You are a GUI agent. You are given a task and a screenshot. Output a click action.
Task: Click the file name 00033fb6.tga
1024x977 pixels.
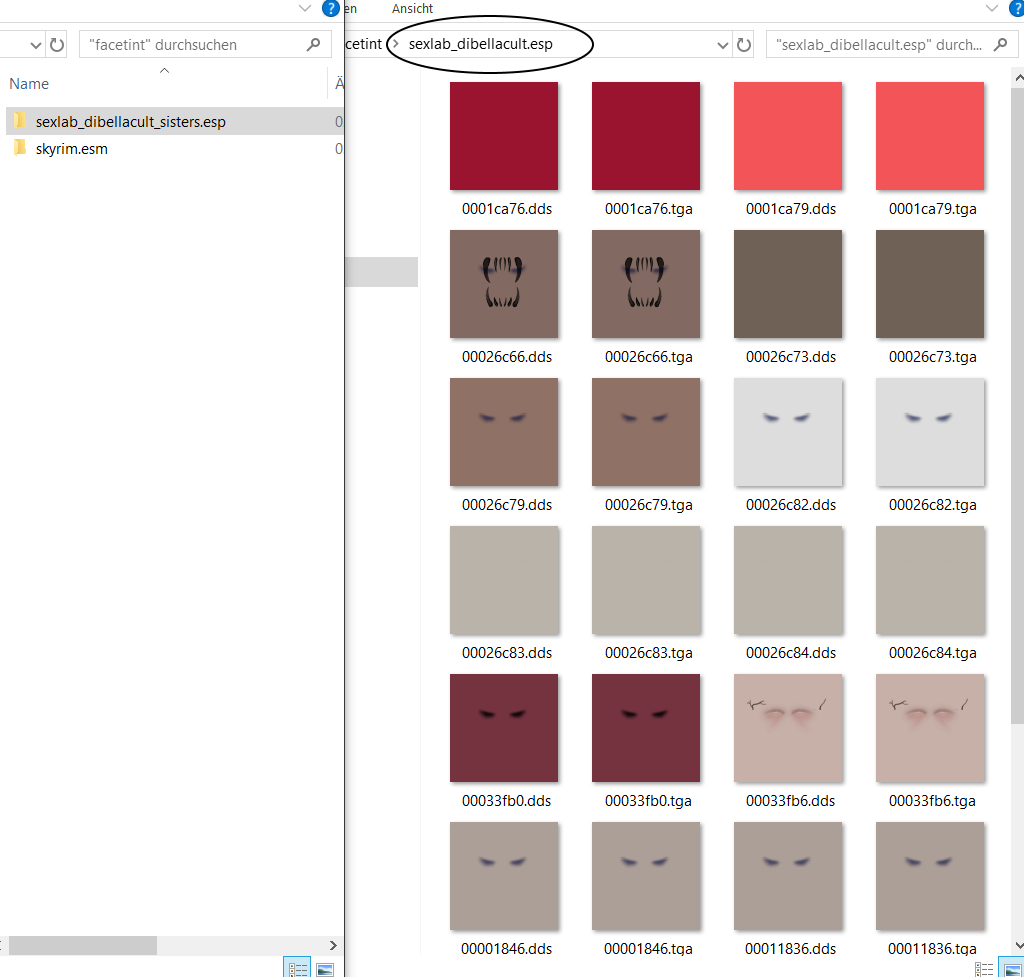pyautogui.click(x=932, y=801)
